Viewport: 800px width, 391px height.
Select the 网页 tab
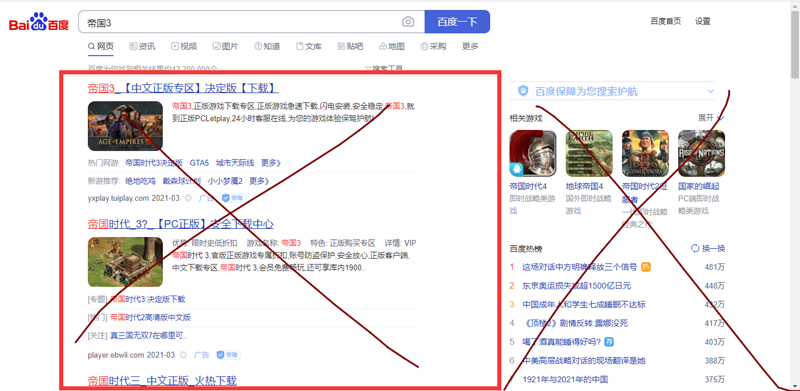tap(101, 46)
